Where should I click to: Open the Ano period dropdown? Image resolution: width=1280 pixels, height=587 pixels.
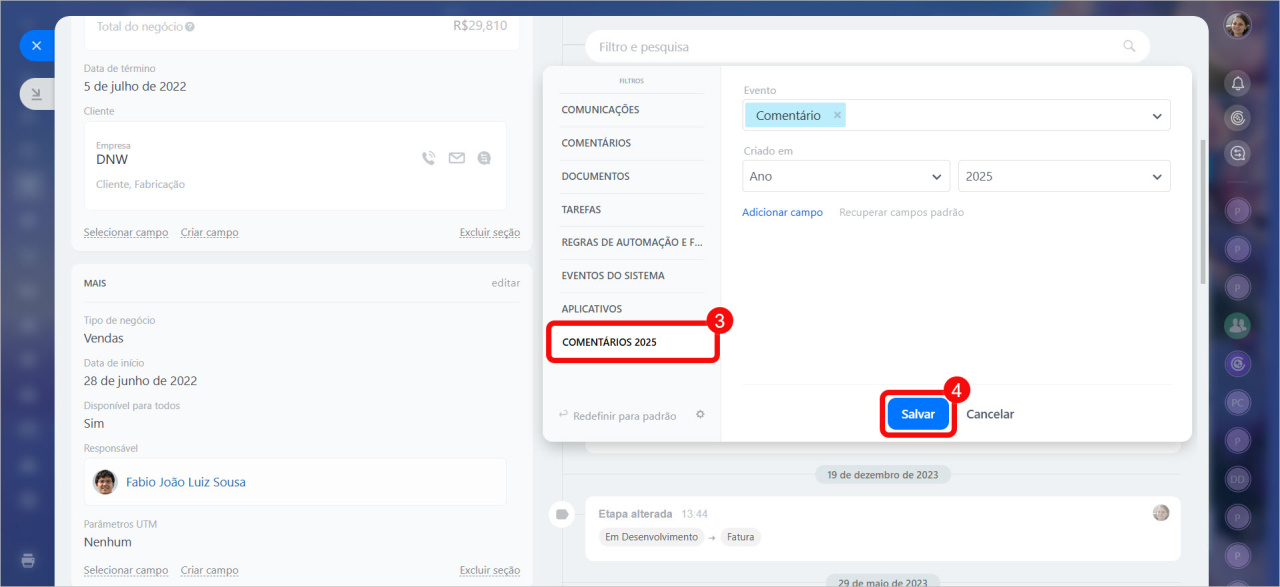point(846,176)
